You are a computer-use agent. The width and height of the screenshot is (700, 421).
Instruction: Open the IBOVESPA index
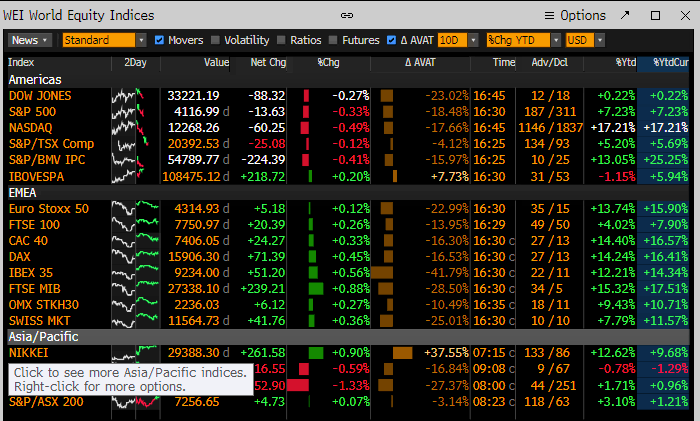coord(36,177)
